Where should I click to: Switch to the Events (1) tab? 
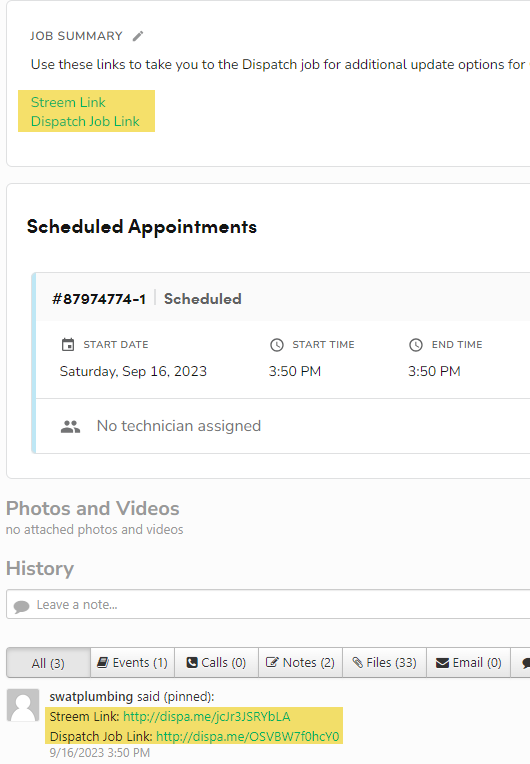pyautogui.click(x=132, y=663)
